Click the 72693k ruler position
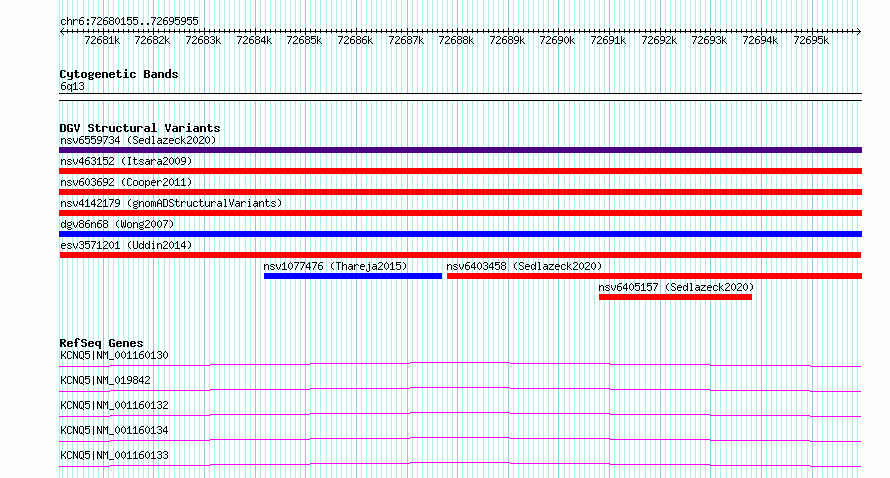890x478 pixels. 710,40
